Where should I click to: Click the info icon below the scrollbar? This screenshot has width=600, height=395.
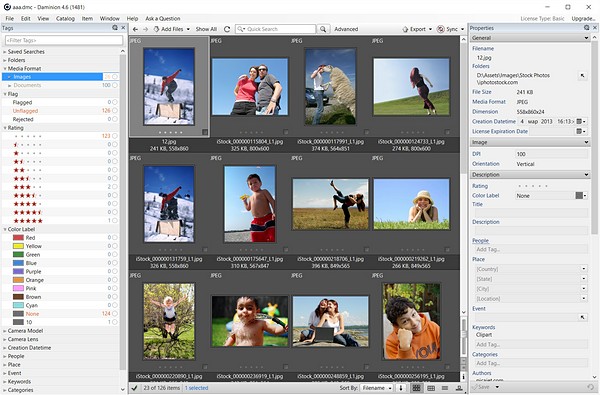pos(463,377)
